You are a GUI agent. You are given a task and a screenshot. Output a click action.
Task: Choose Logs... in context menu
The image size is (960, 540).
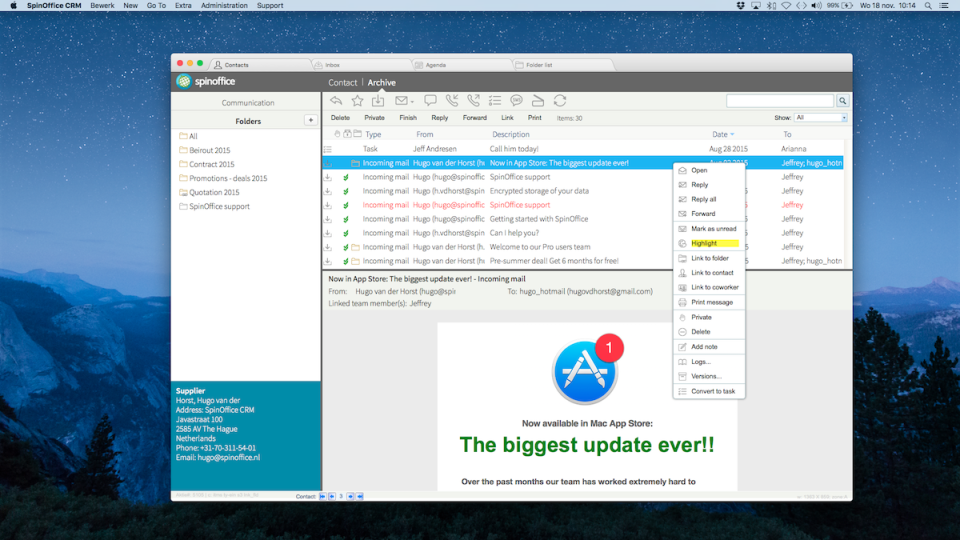(x=709, y=361)
